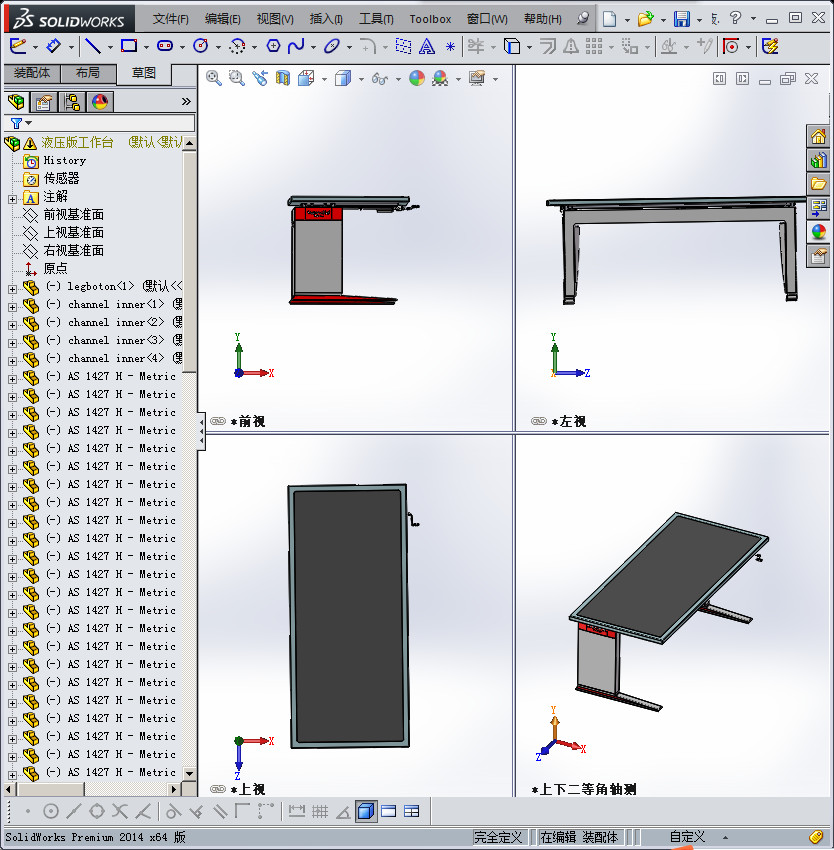Open the view orientation dropdown arrow
Viewport: 834px width, 850px height.
[324, 80]
